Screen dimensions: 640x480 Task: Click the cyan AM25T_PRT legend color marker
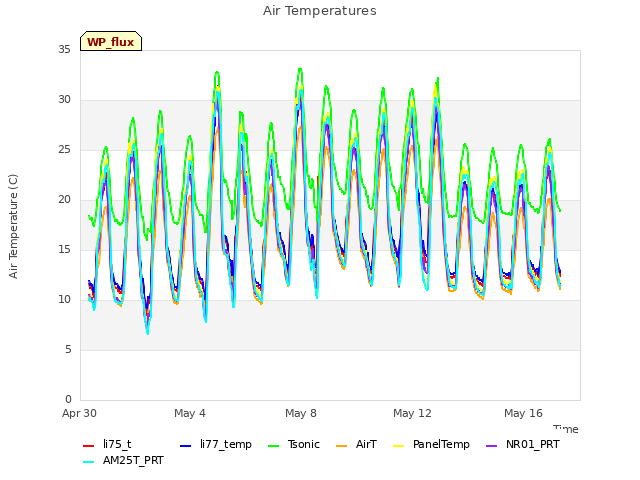[89, 462]
